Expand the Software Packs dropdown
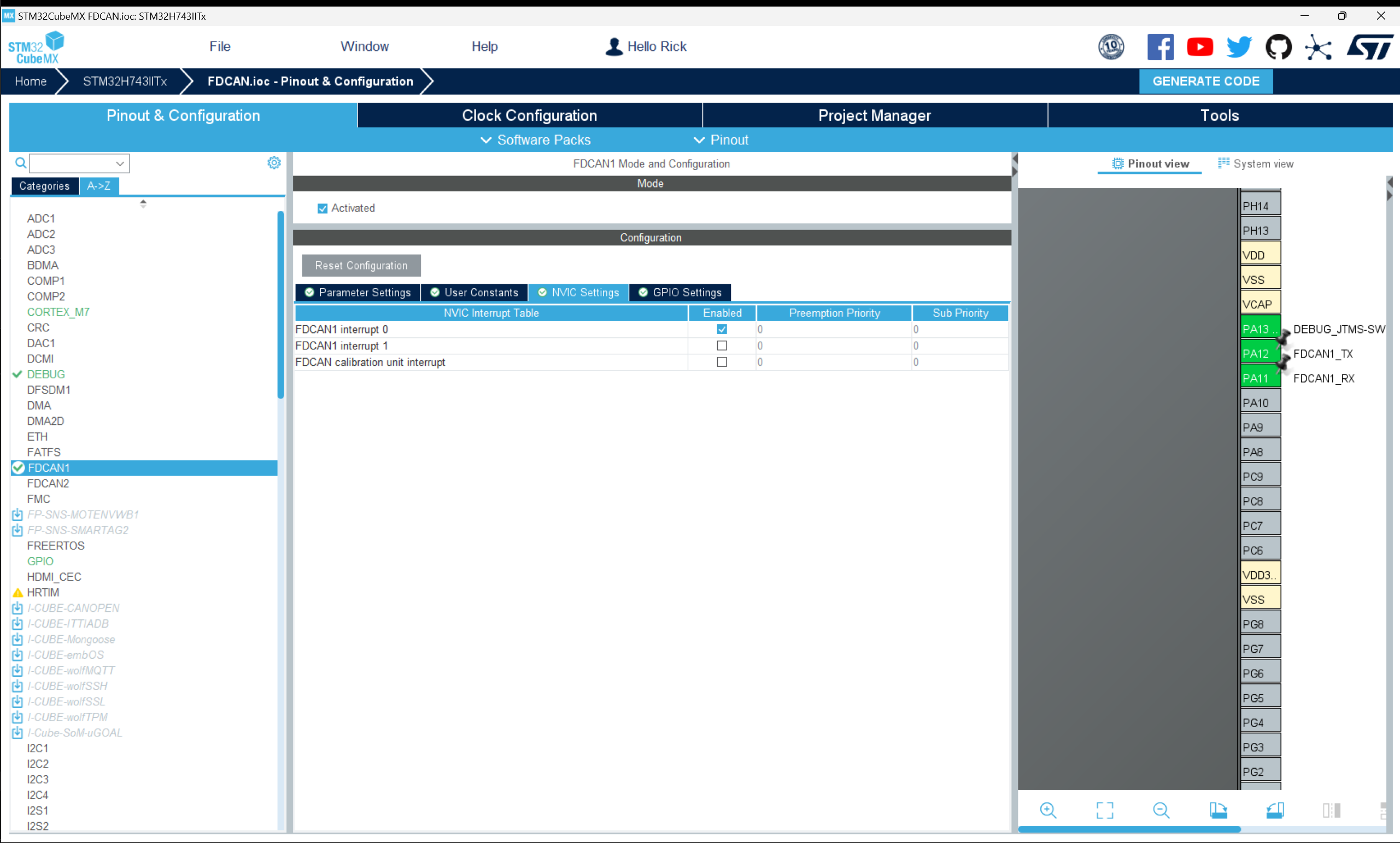Image resolution: width=1400 pixels, height=843 pixels. (536, 140)
